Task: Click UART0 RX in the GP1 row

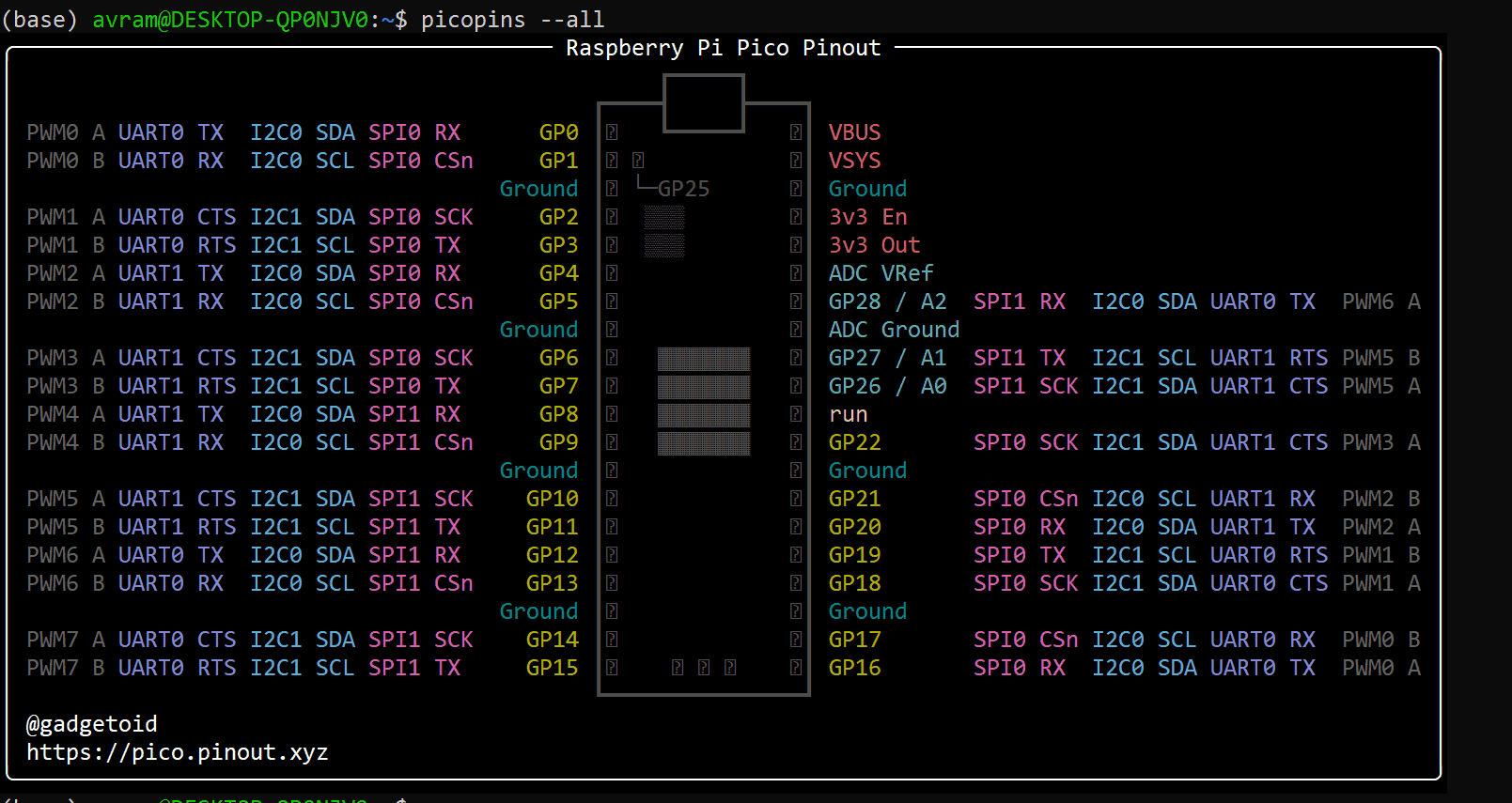Action: (x=171, y=161)
